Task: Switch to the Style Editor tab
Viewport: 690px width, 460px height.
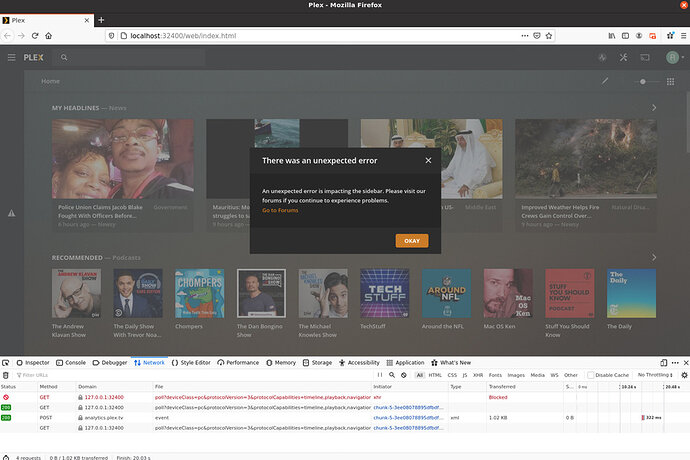Action: tap(191, 363)
